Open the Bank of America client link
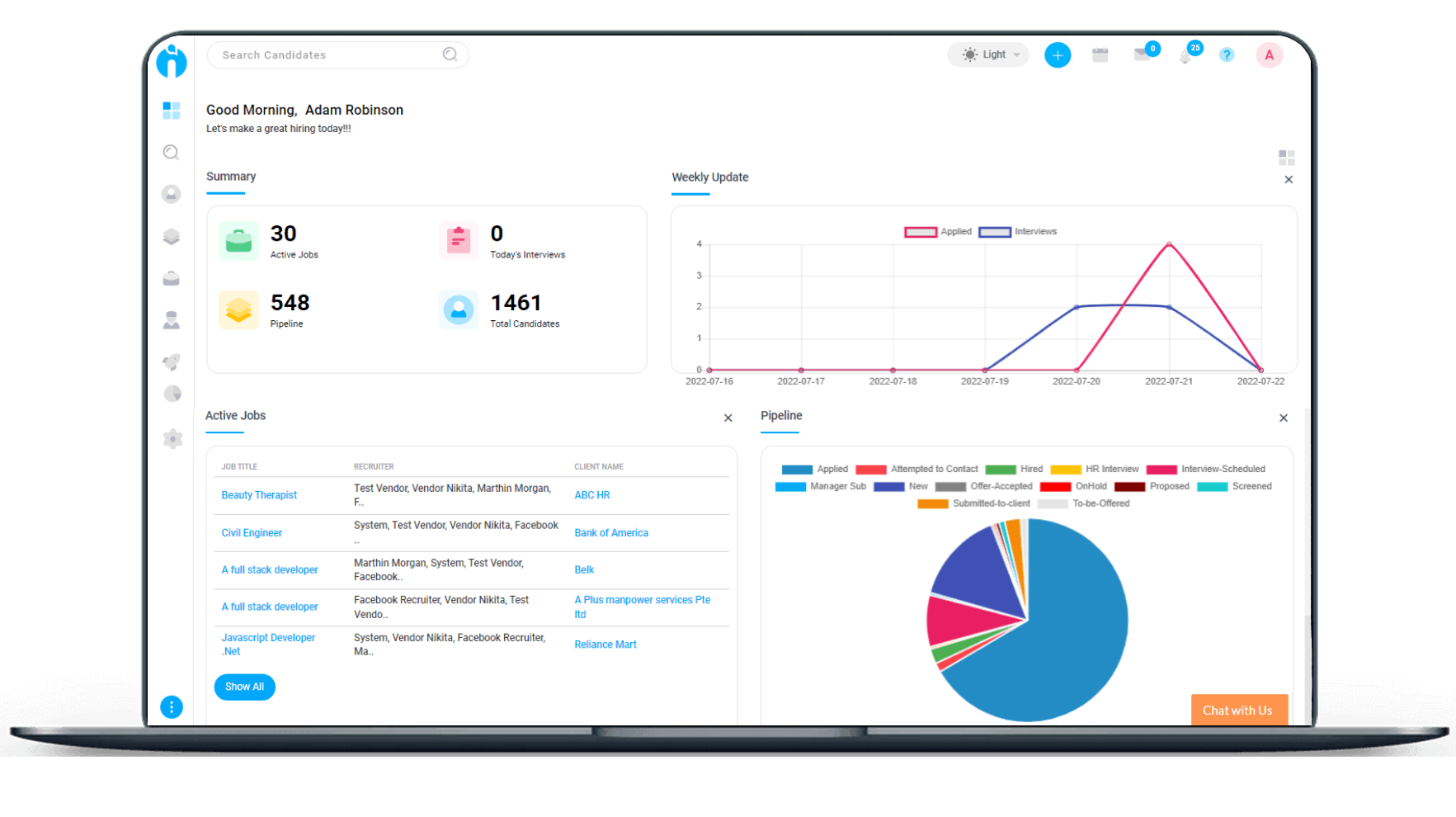 click(611, 533)
